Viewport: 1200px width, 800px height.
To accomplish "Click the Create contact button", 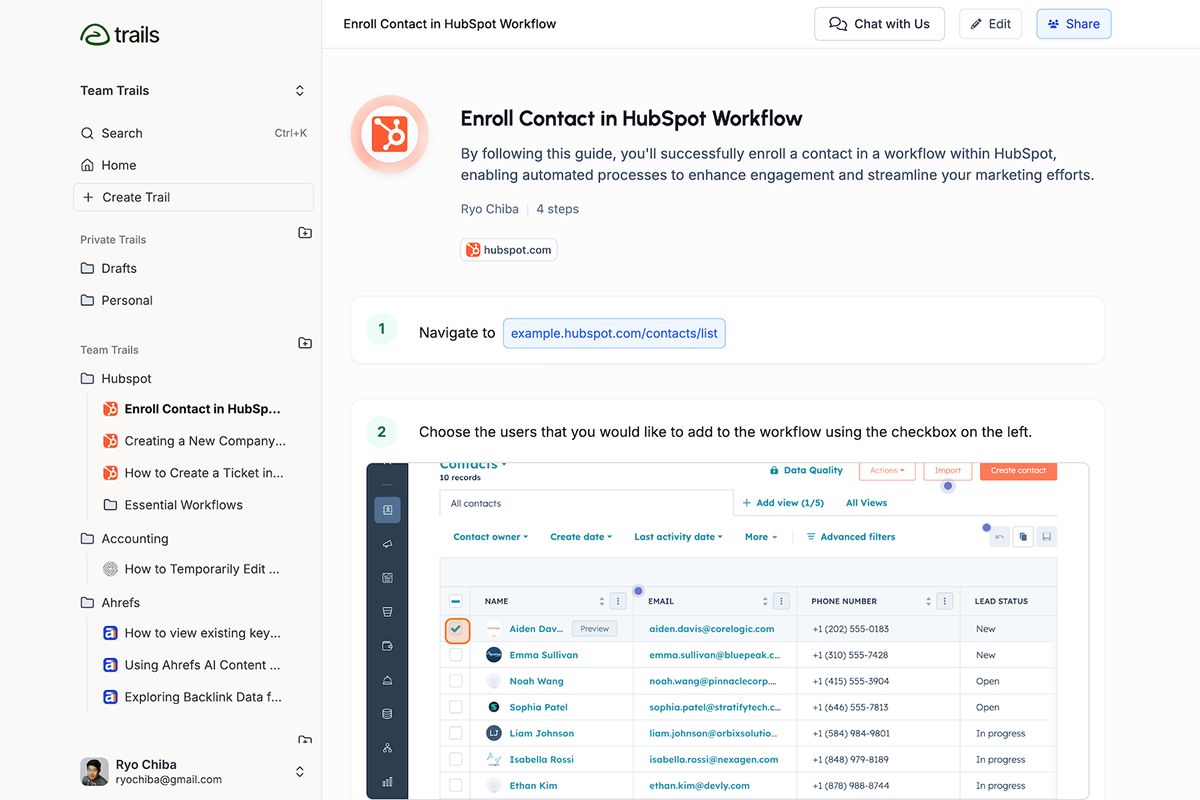I will pyautogui.click(x=1018, y=470).
